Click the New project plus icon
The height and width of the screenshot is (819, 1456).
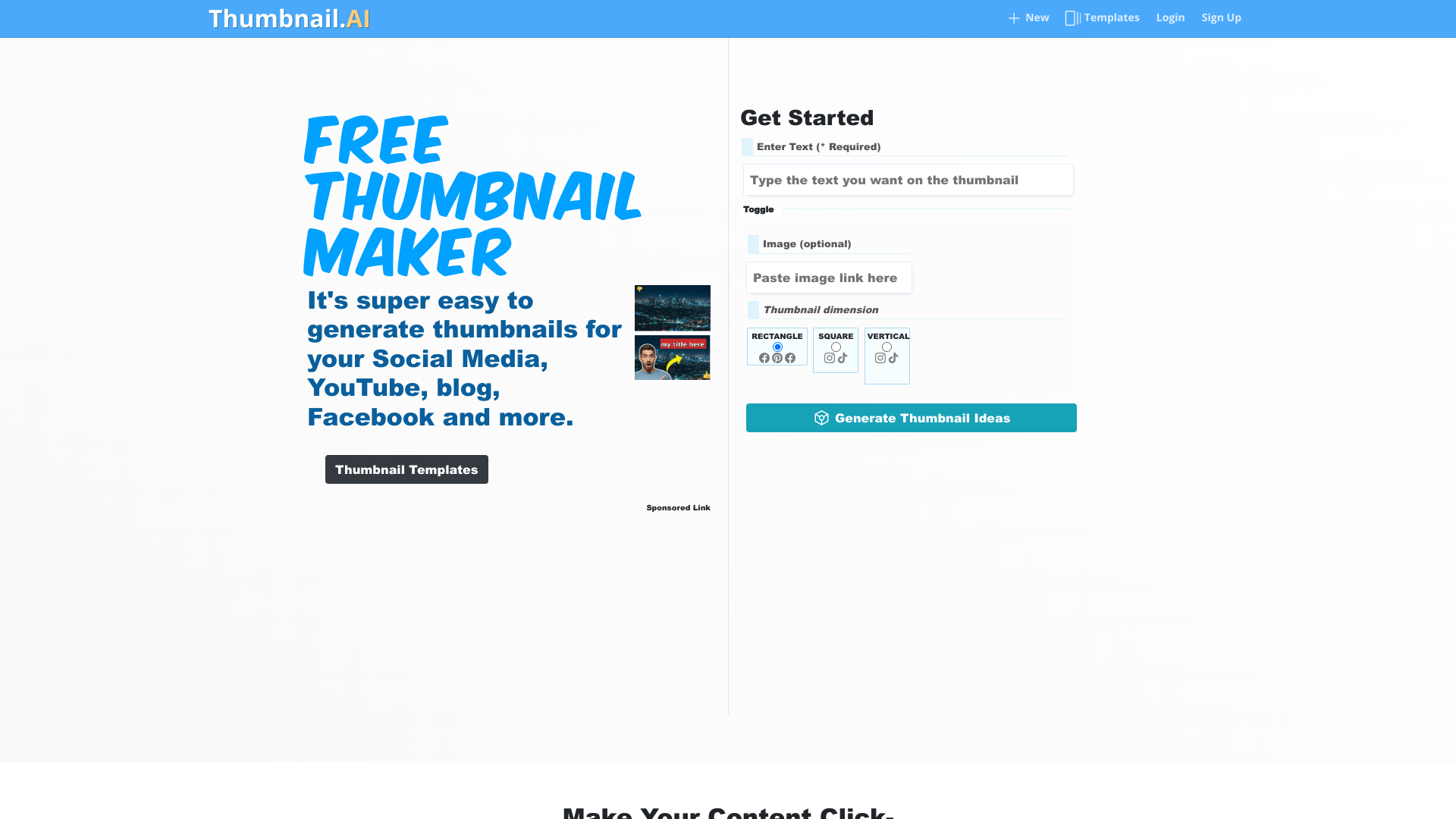(1013, 18)
